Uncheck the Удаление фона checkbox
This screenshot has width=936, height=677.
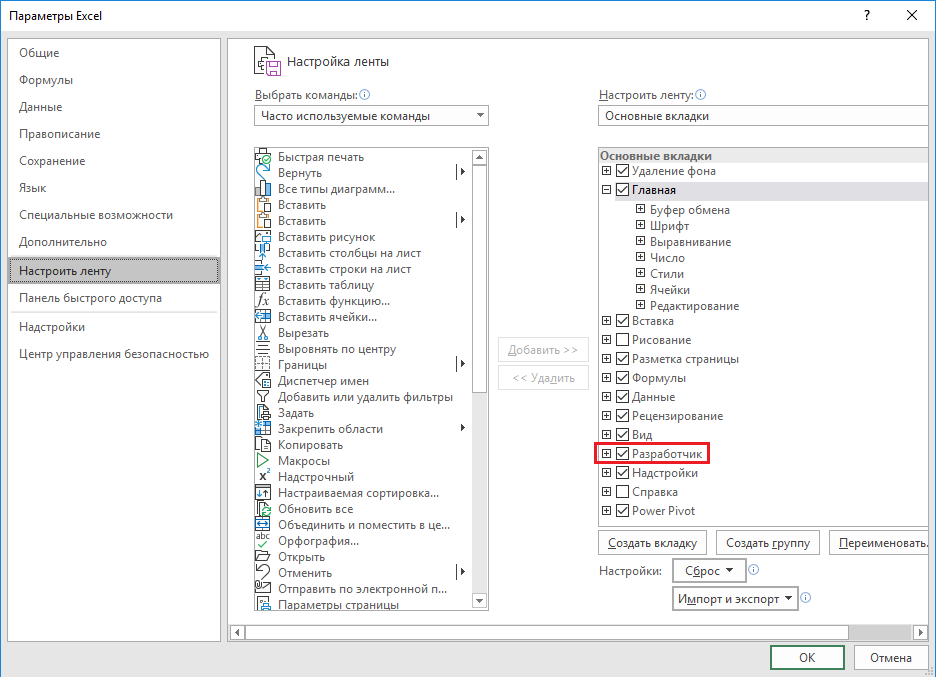[622, 171]
